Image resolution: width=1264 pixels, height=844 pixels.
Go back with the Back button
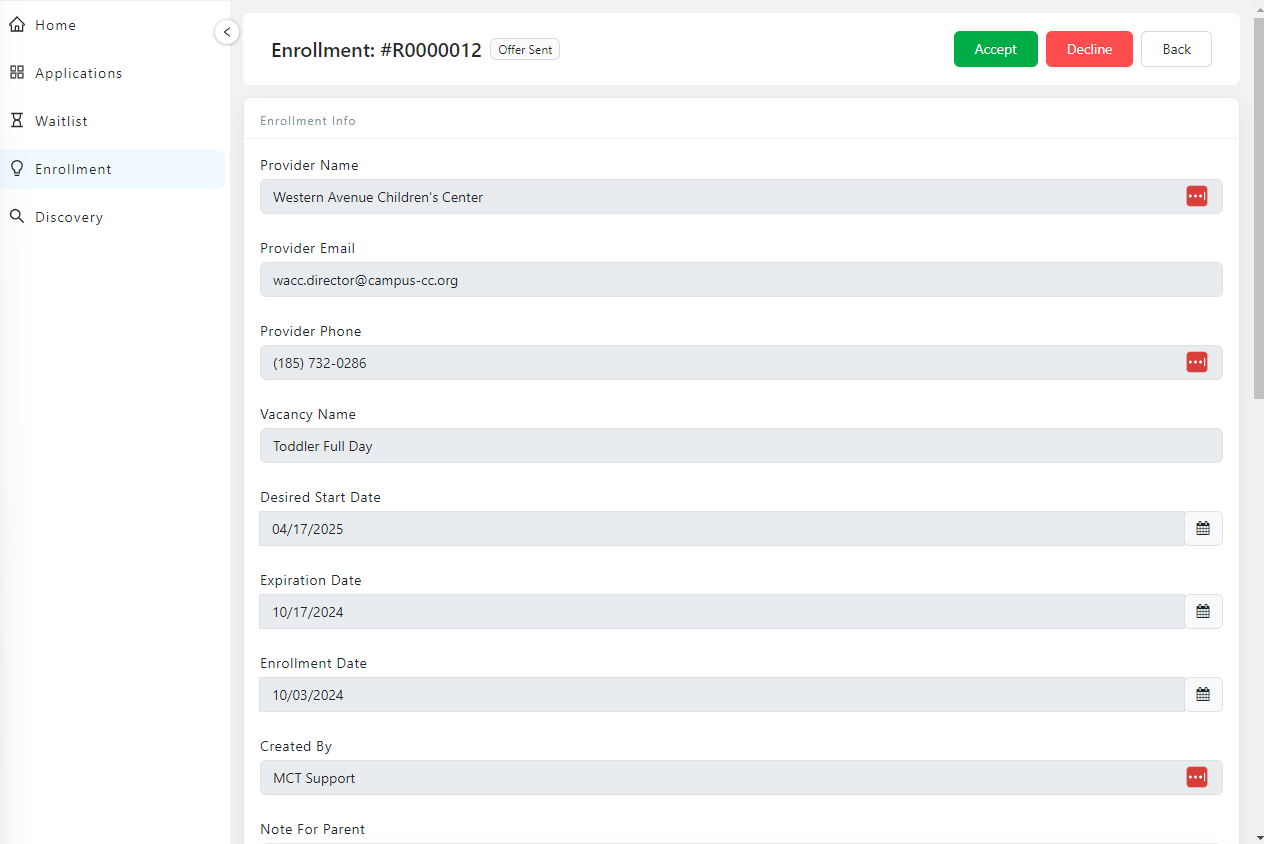pos(1176,49)
